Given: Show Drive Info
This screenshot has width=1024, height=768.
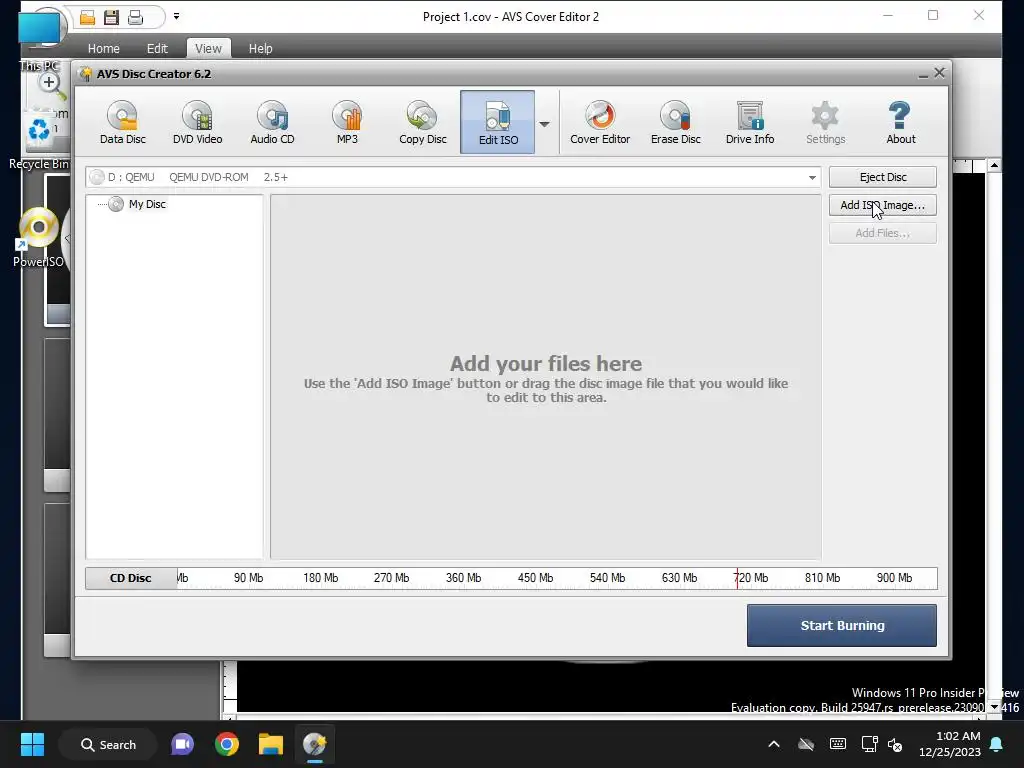Looking at the screenshot, I should pos(750,122).
